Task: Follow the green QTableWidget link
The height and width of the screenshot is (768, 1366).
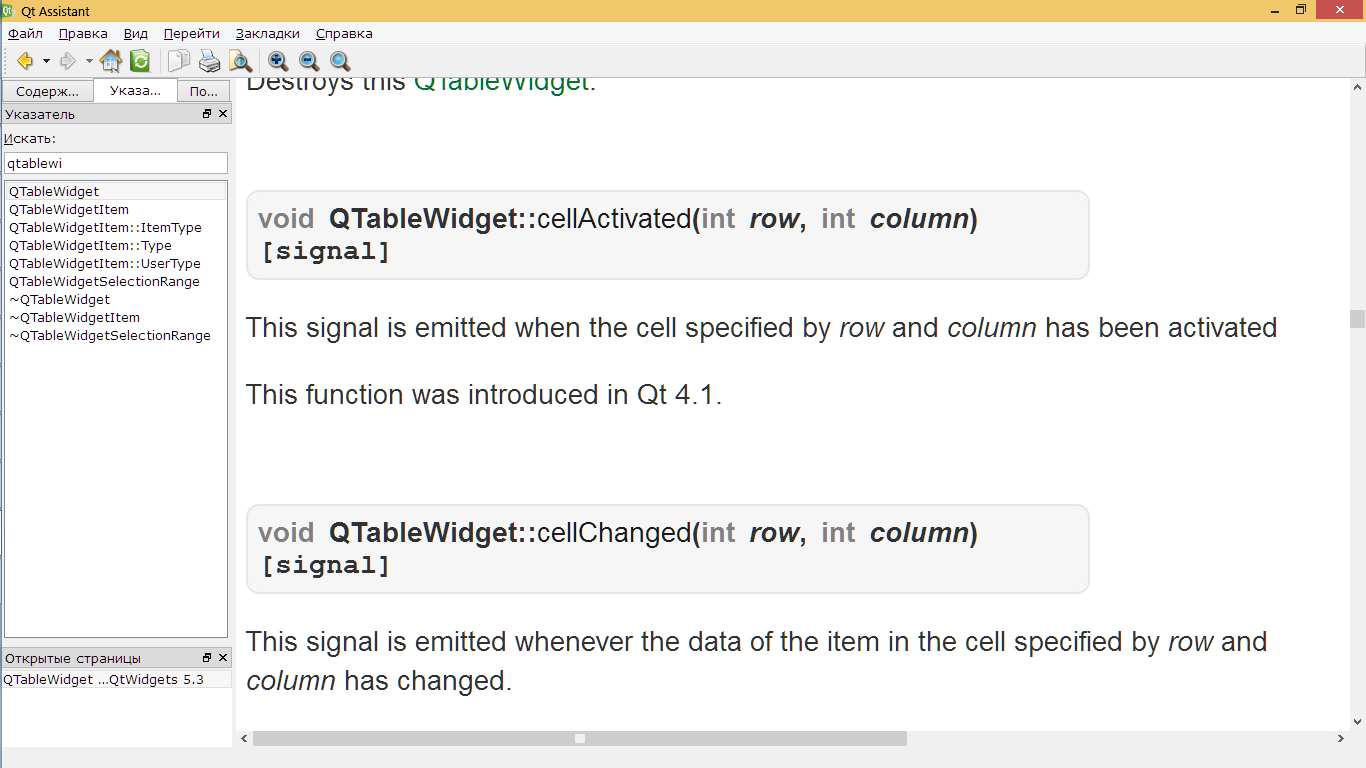Action: tap(501, 82)
